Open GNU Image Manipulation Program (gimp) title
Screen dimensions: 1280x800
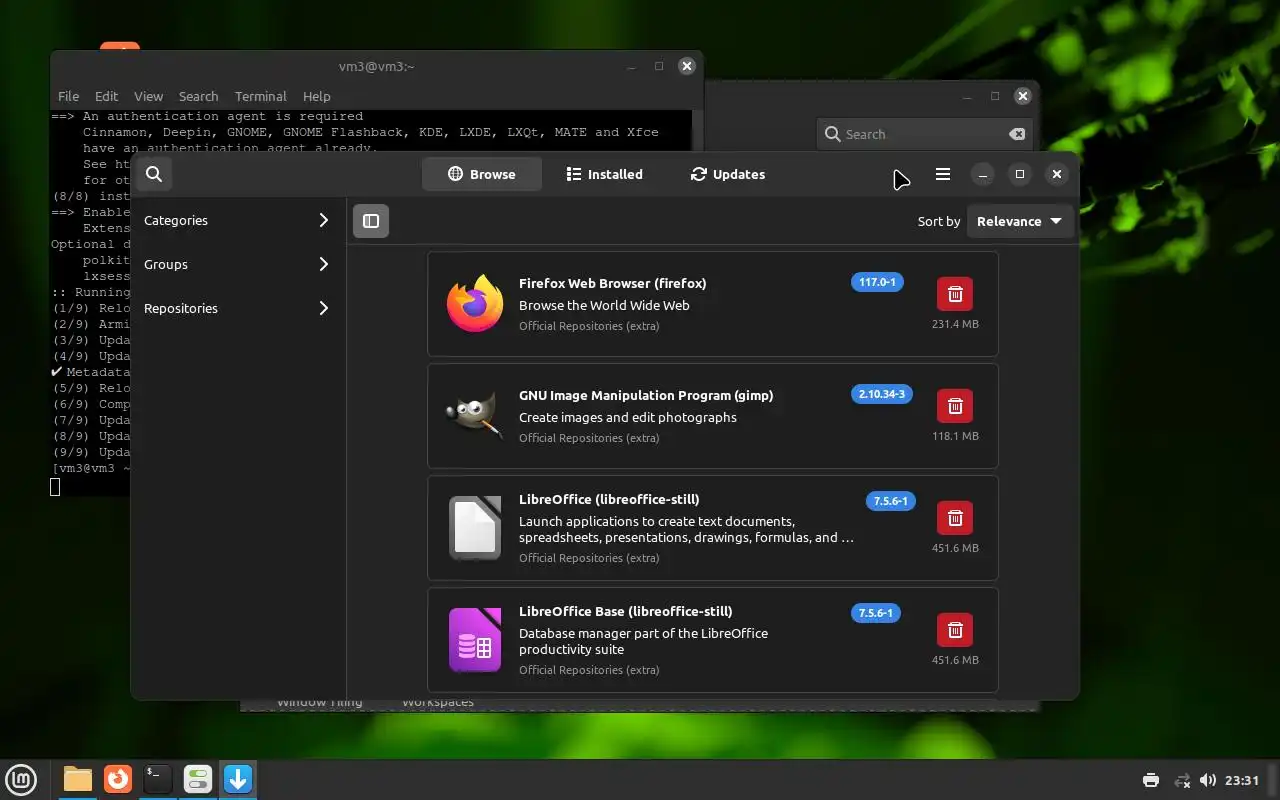pos(646,395)
